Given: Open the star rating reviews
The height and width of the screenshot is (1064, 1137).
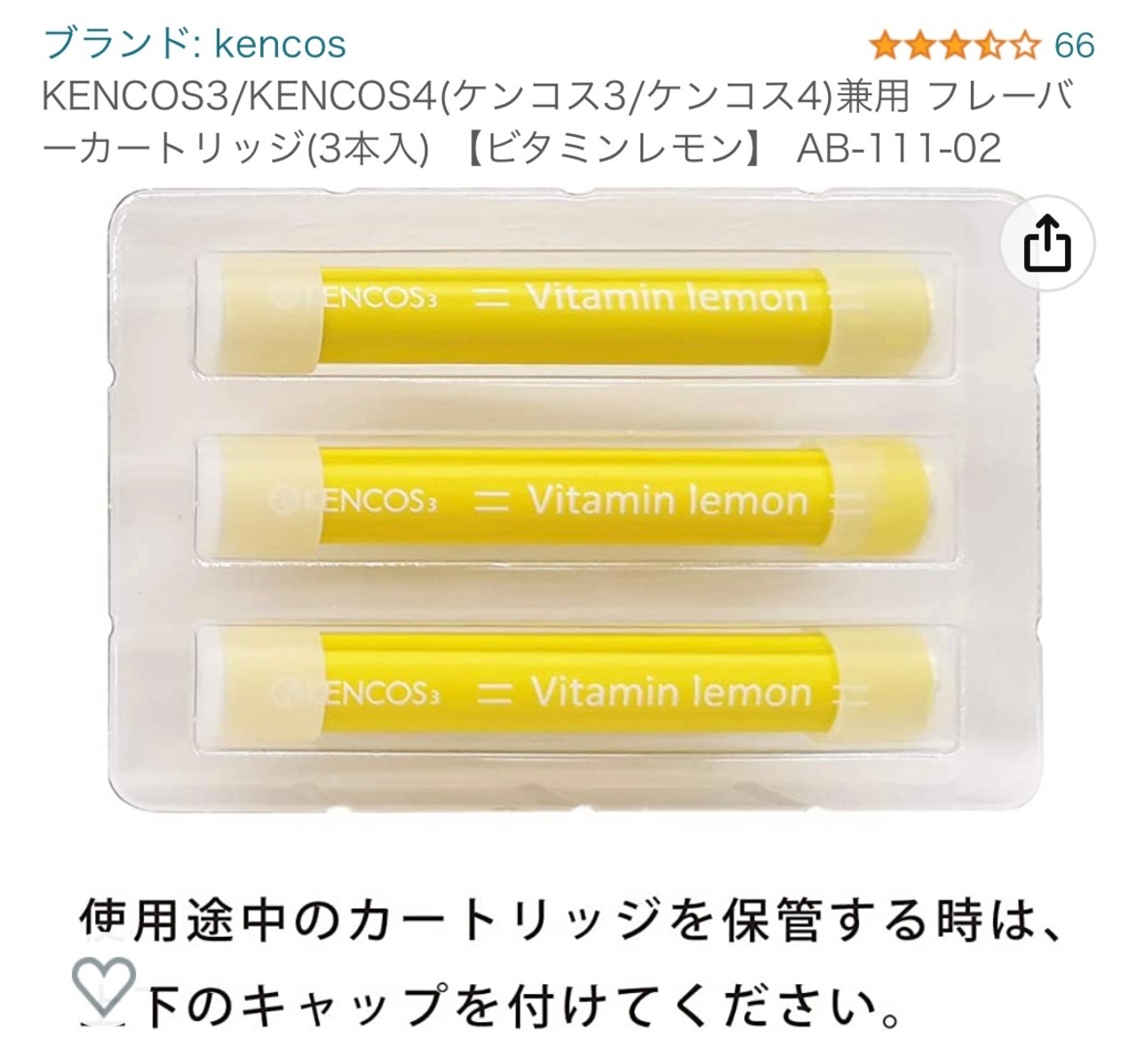Looking at the screenshot, I should 955,44.
